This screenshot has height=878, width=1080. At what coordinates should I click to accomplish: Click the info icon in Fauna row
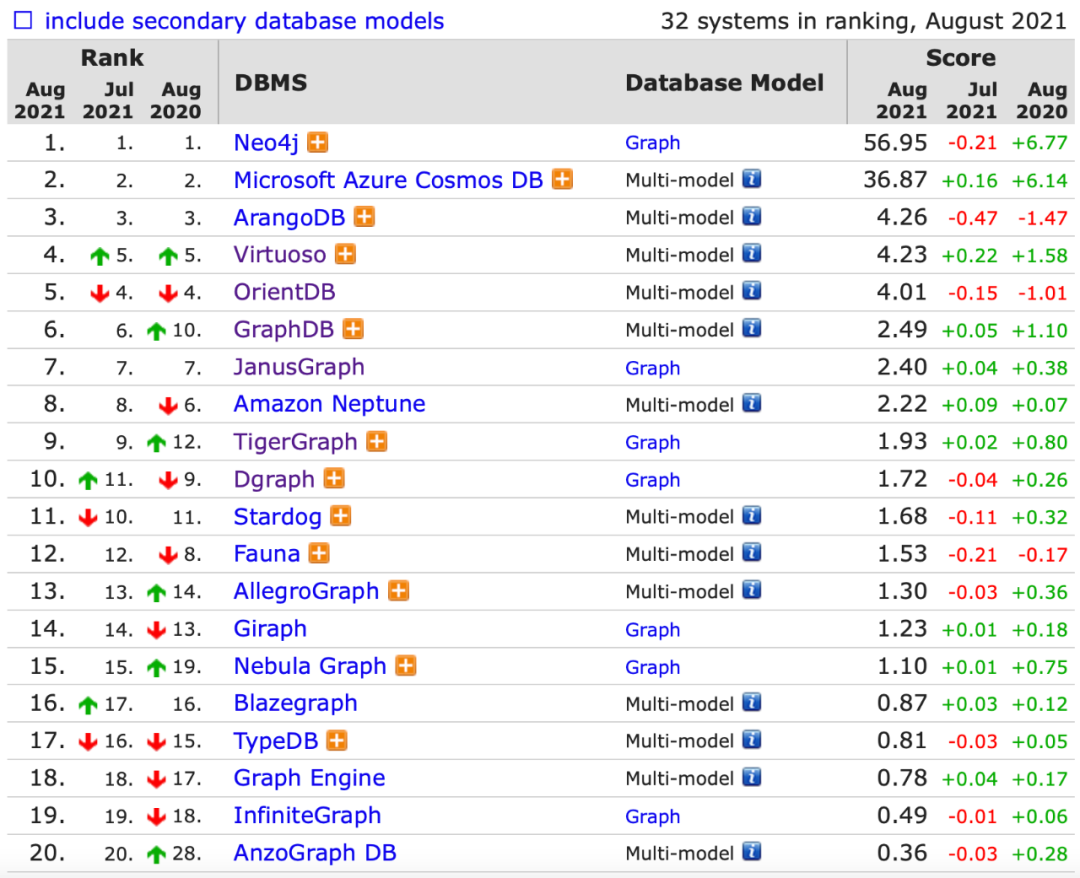751,553
